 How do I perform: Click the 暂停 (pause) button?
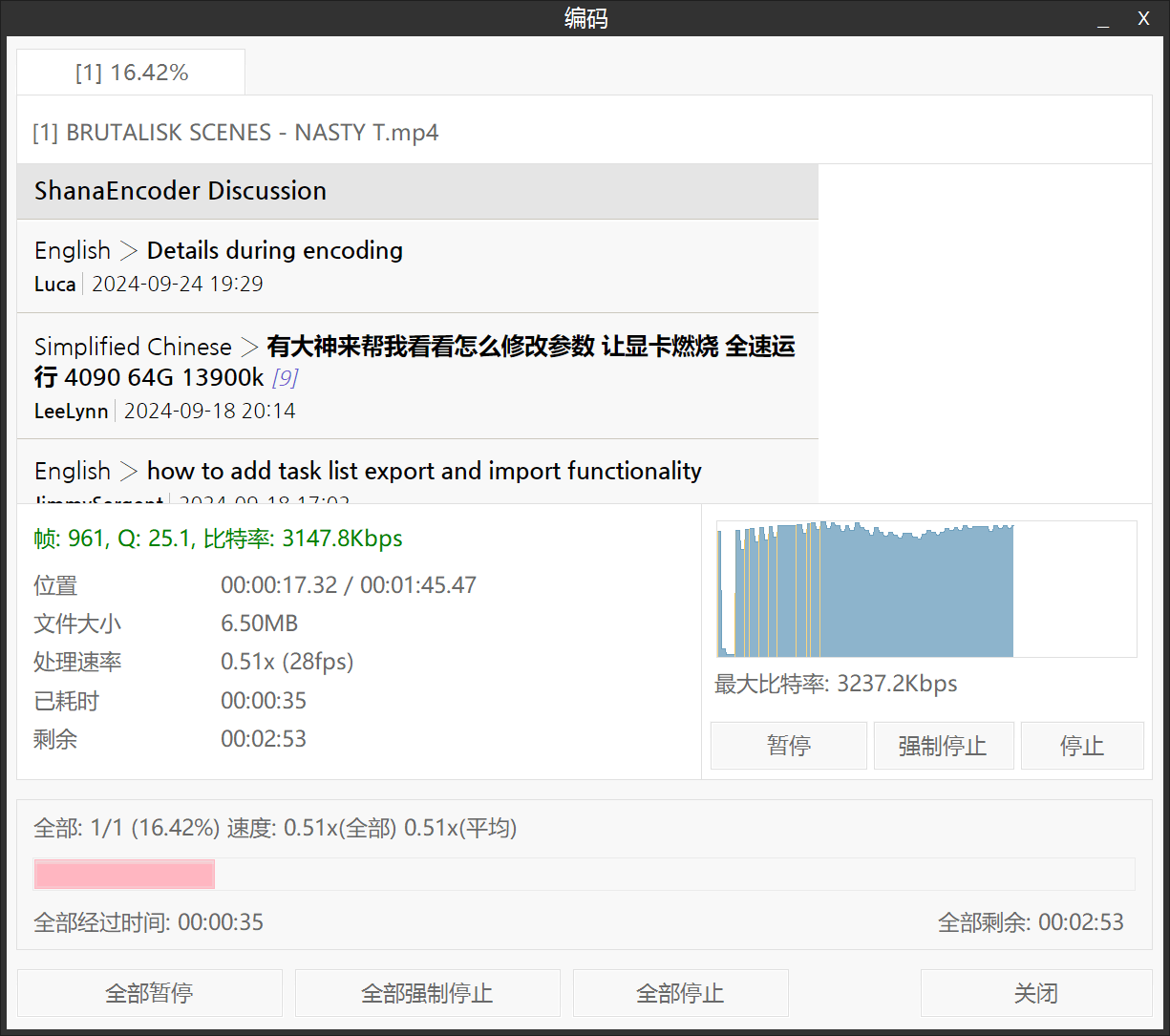(x=789, y=746)
